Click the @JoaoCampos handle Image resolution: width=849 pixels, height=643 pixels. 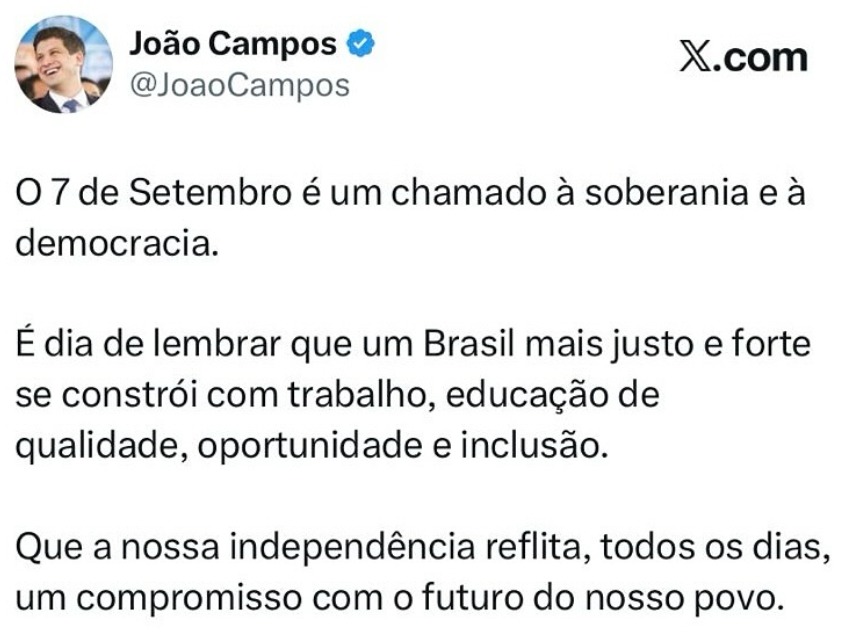point(240,87)
